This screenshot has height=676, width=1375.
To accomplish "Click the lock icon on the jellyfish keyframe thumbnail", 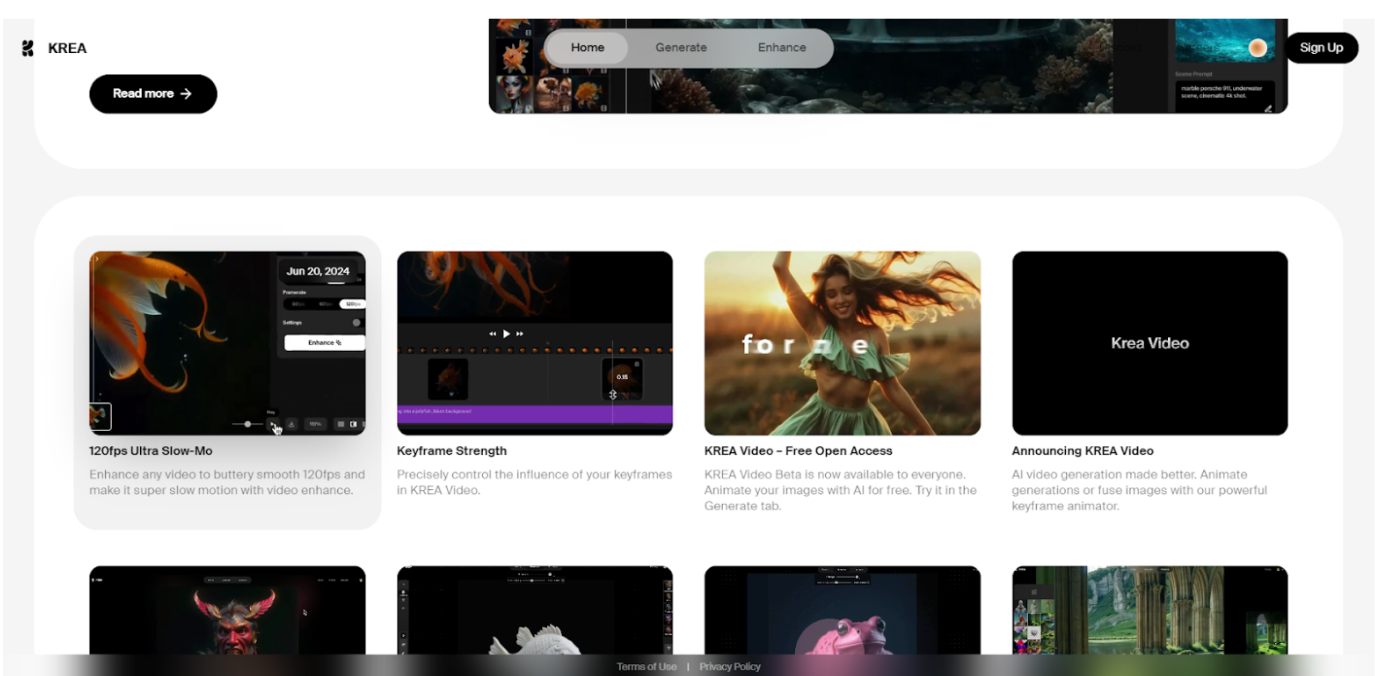I will (637, 364).
